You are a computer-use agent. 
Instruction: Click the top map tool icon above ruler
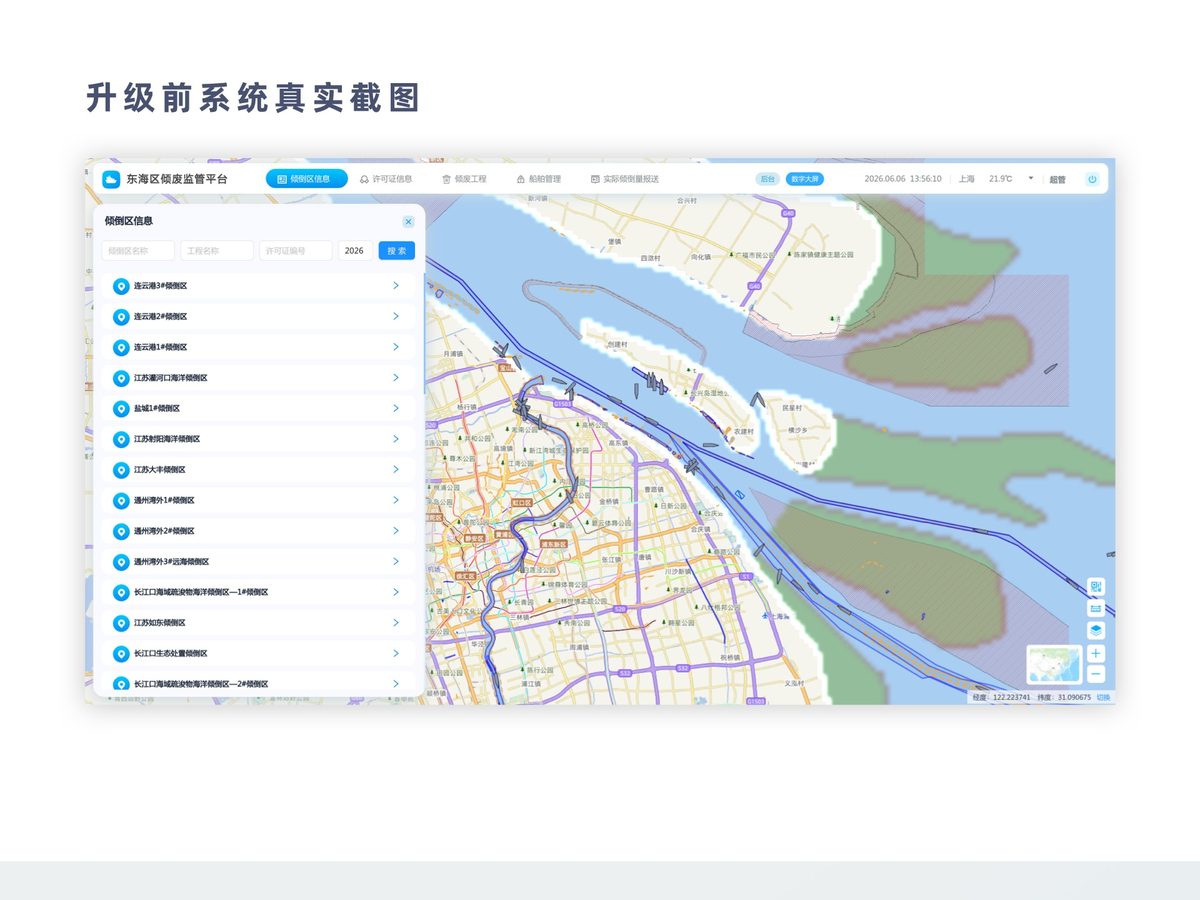(1096, 586)
